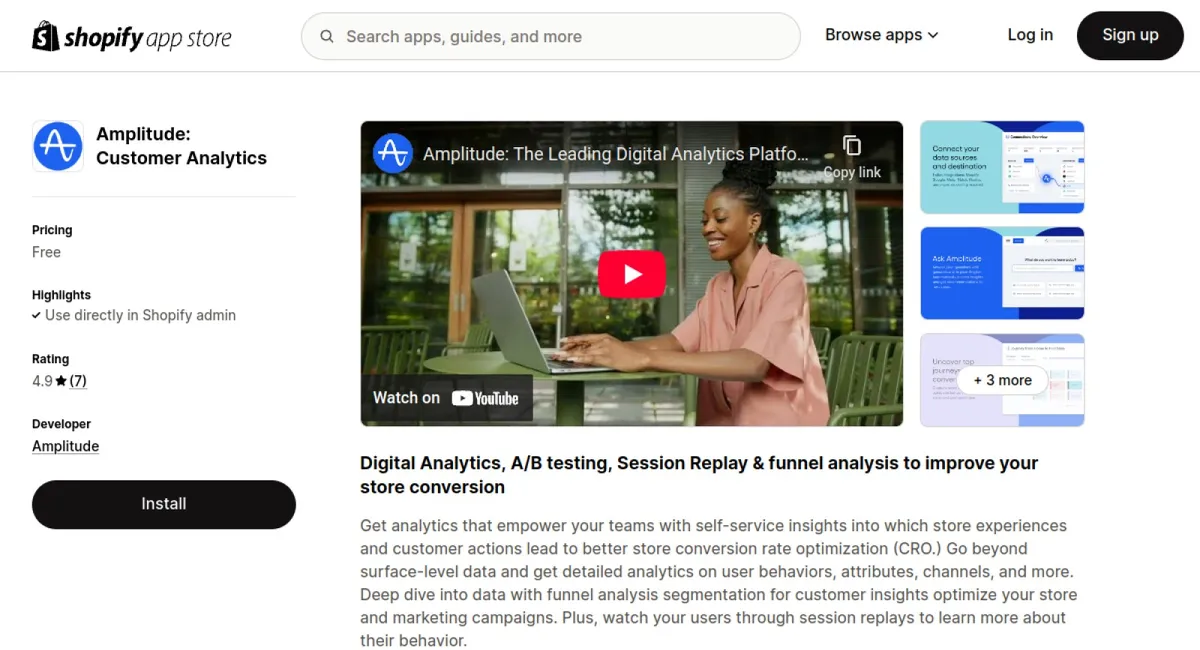This screenshot has width=1200, height=650.
Task: Open the video title link
Action: pos(615,154)
